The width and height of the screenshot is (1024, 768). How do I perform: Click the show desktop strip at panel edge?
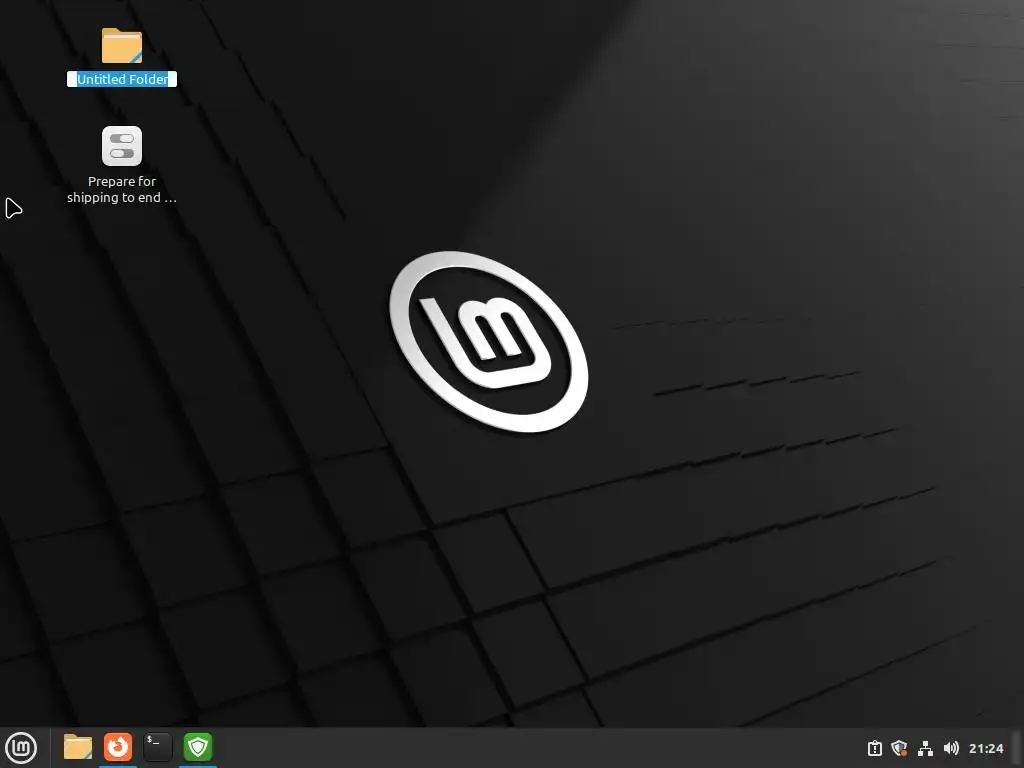click(1016, 748)
